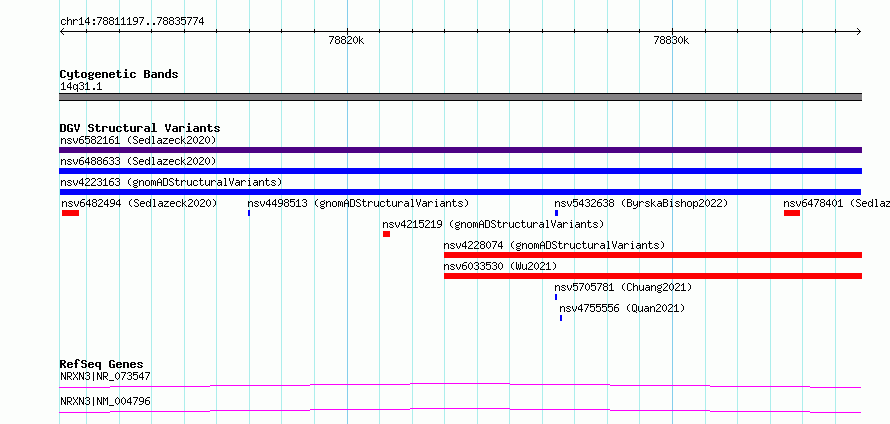Click the left arrowhead of the ruler

coord(62,32)
